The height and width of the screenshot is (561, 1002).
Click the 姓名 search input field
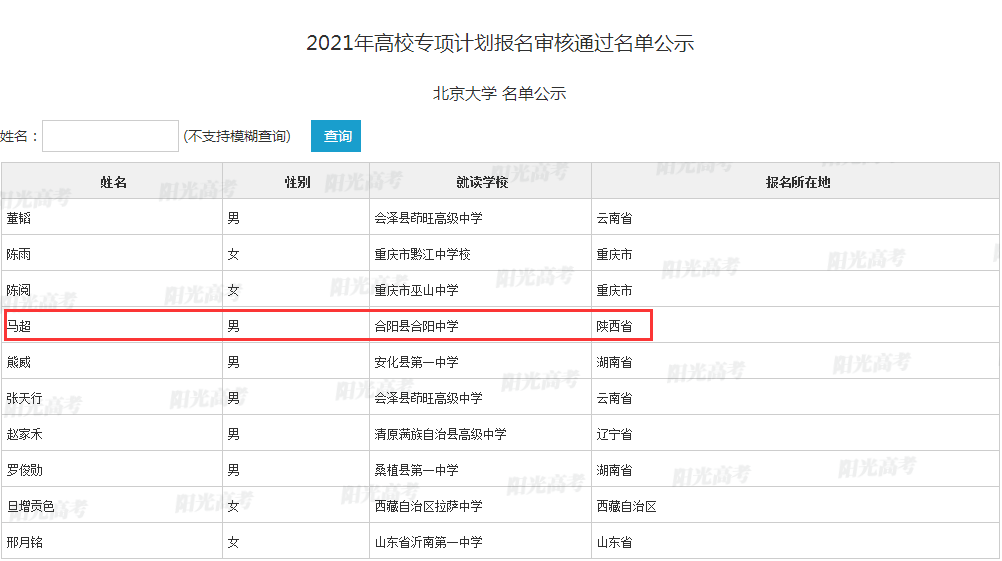(111, 136)
